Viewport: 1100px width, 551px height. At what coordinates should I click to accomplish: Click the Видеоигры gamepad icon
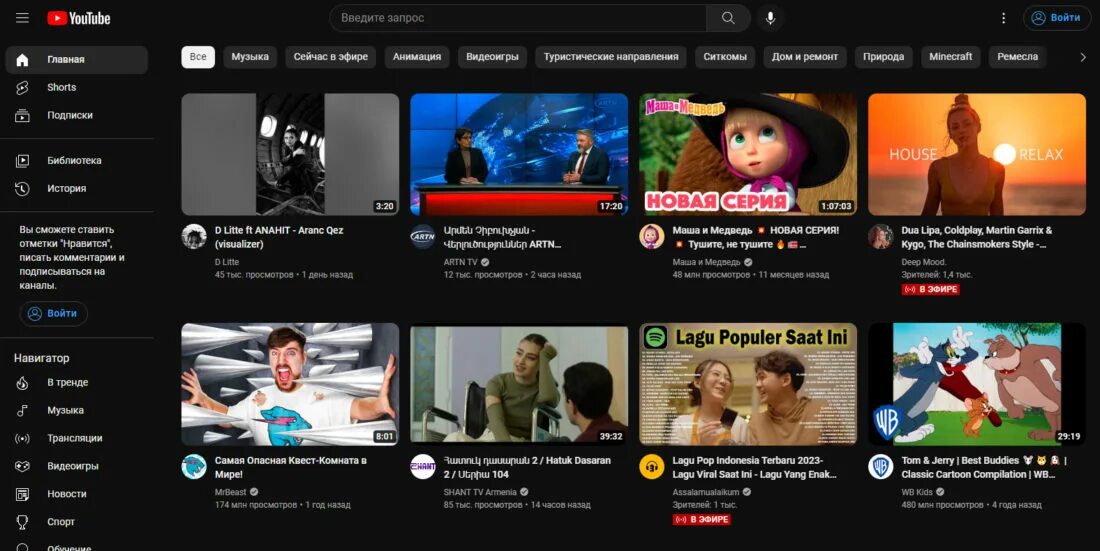[22, 466]
